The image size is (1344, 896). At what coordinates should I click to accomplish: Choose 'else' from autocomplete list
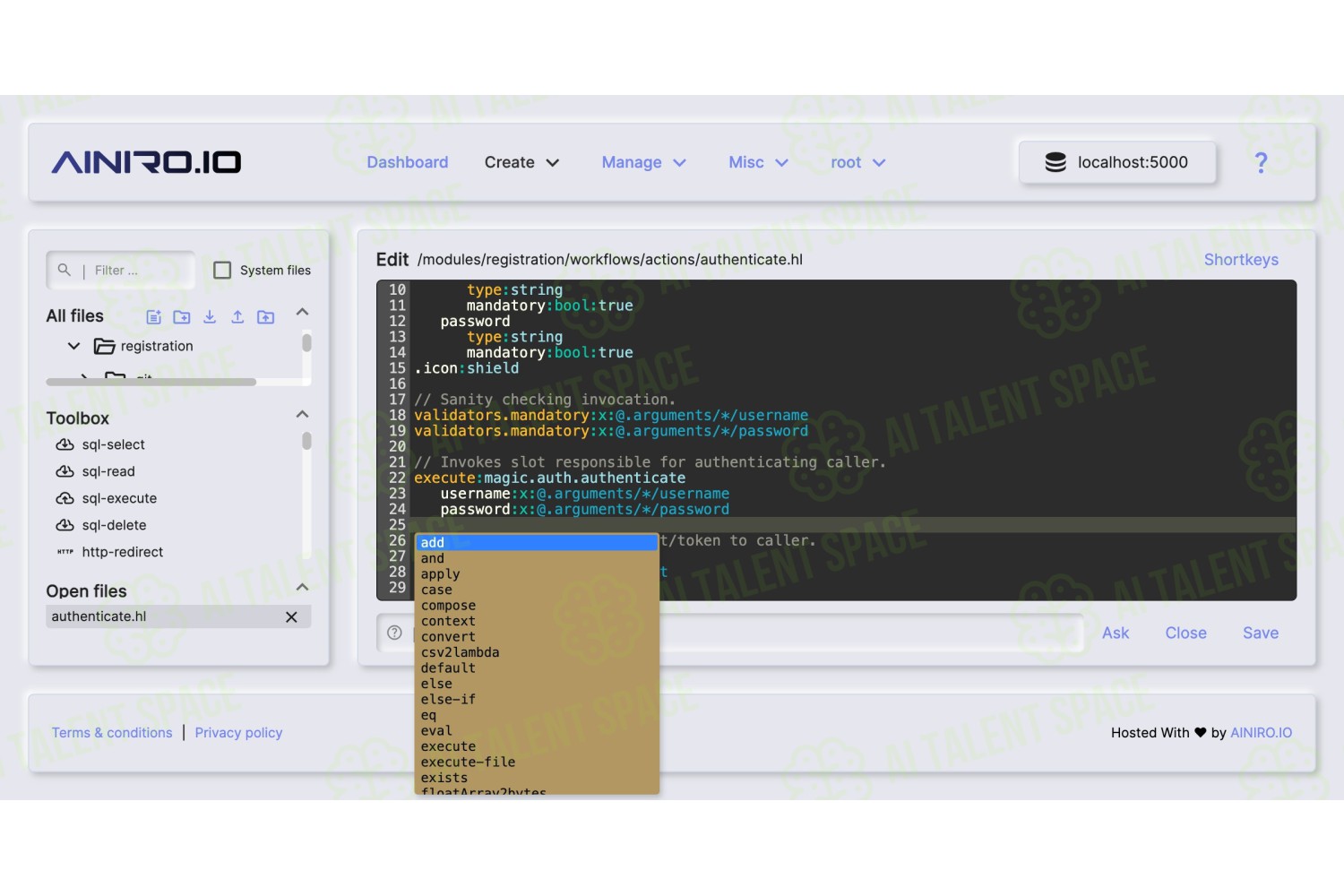(x=538, y=684)
